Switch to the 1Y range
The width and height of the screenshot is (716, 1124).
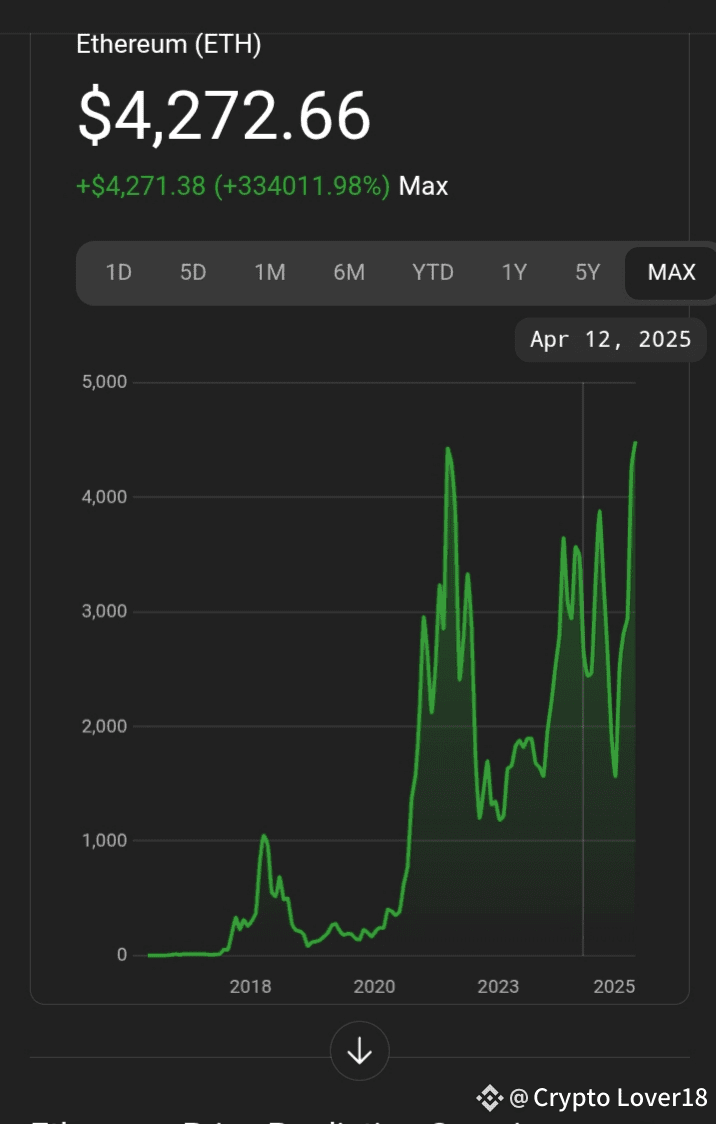click(514, 272)
